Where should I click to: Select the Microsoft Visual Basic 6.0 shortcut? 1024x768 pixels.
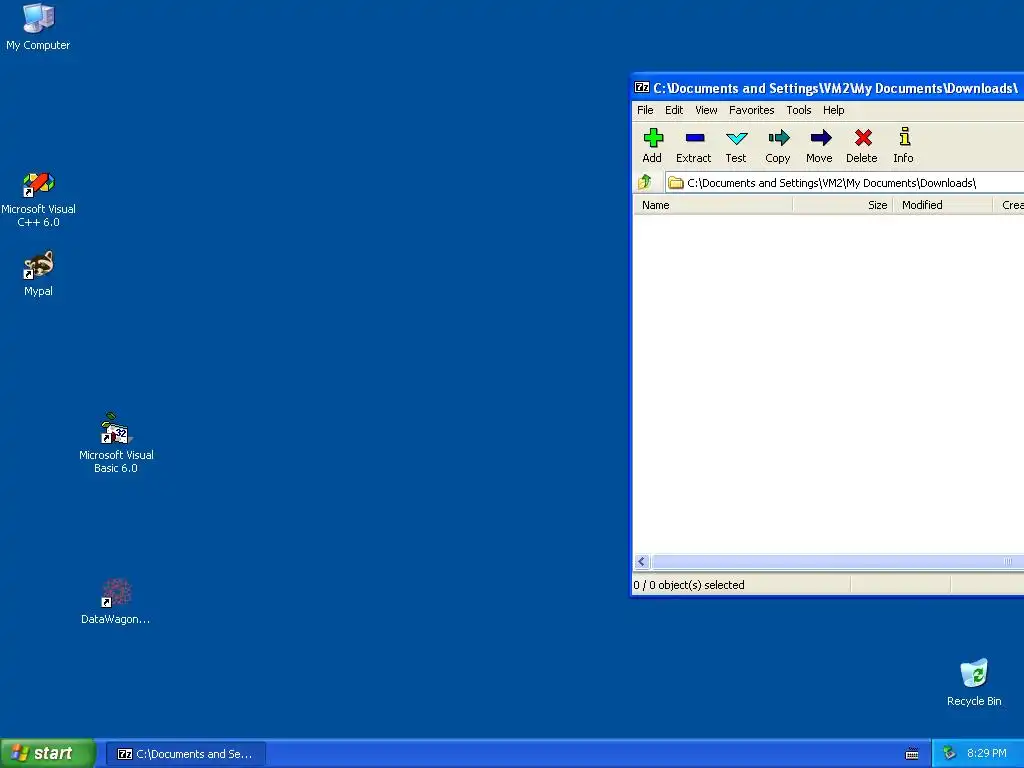116,443
